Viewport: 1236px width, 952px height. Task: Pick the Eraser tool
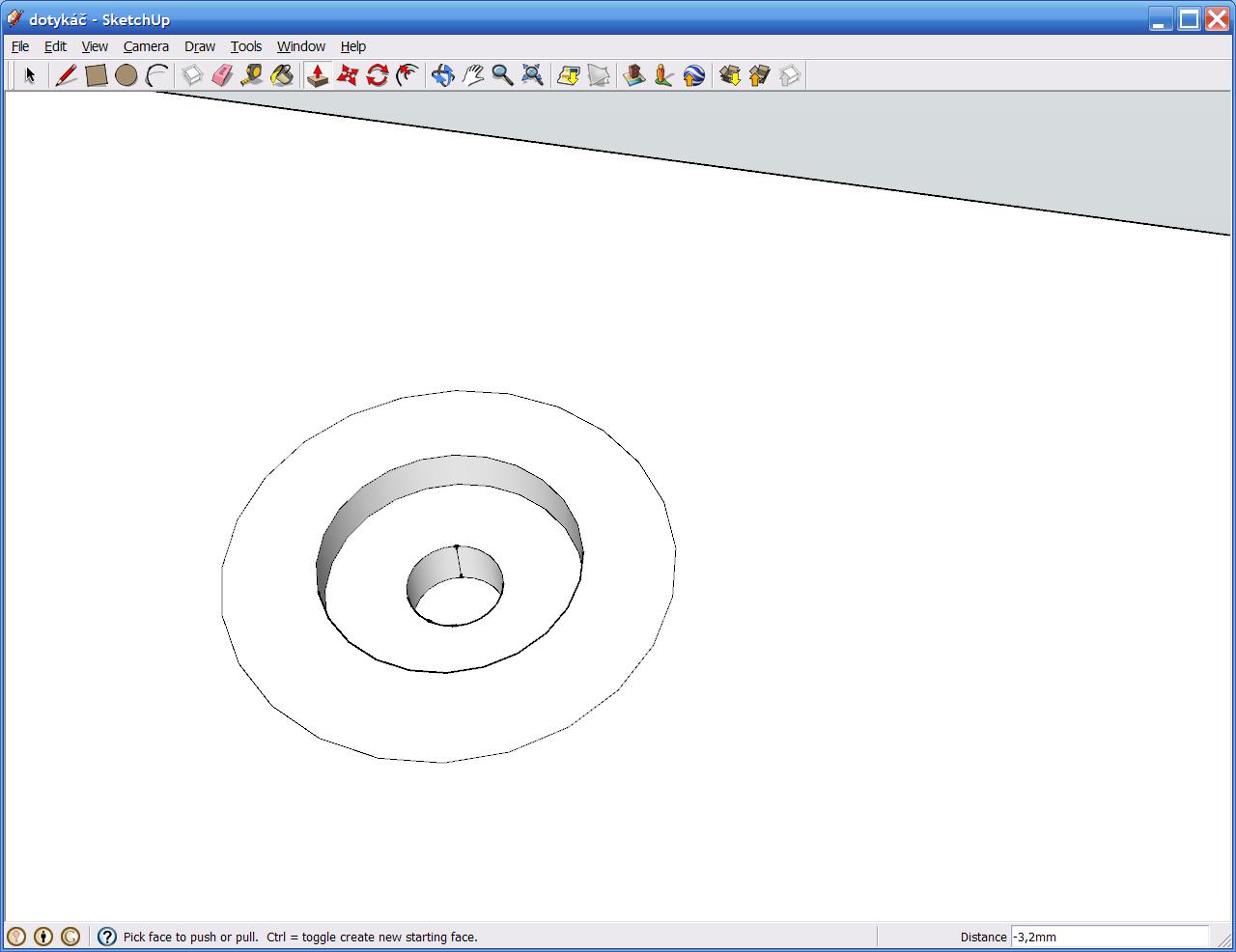(222, 75)
